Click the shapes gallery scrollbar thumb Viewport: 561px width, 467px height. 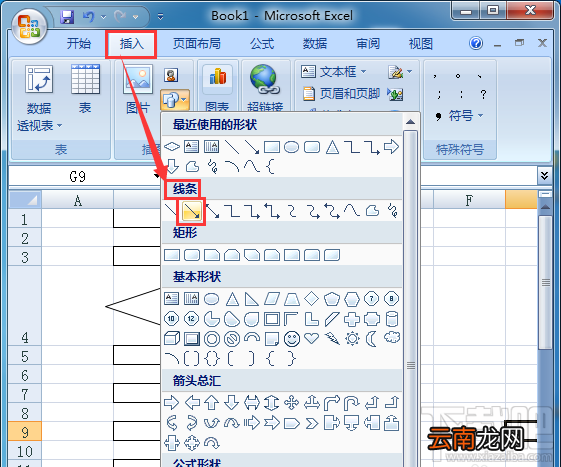pyautogui.click(x=411, y=365)
